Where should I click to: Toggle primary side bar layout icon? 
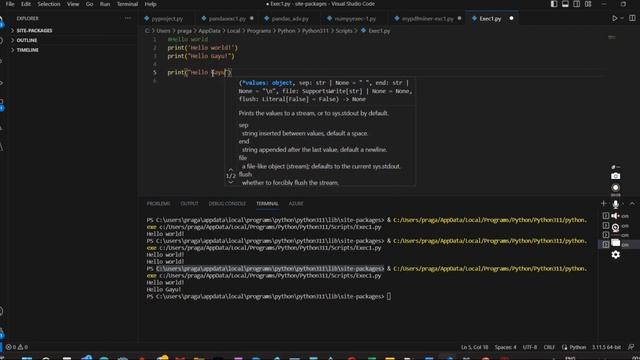[554, 4]
